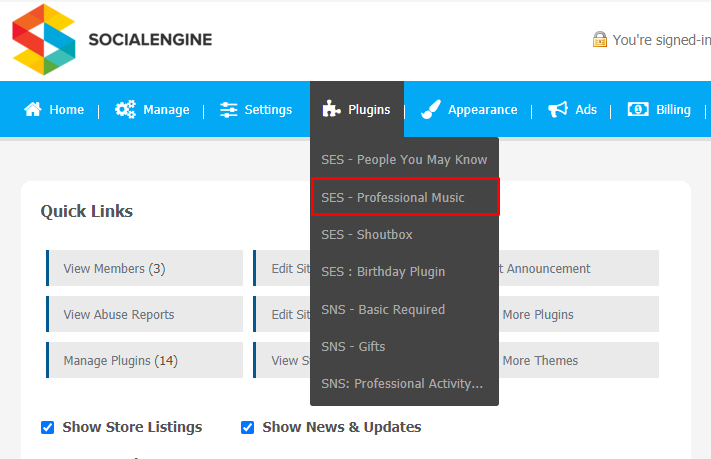Click the Ads megaphone icon
This screenshot has height=459, width=711.
558,109
